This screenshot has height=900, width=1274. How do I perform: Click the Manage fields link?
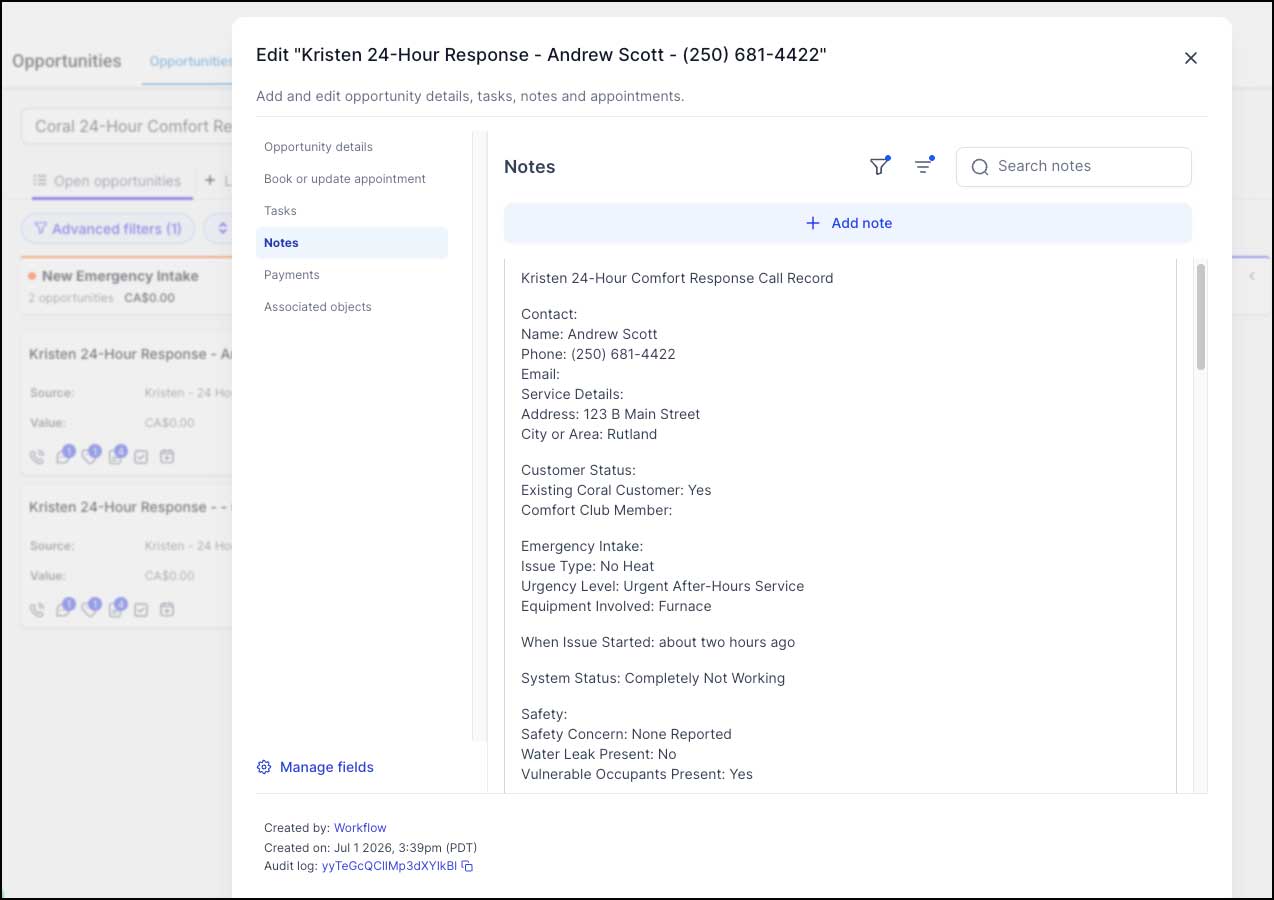point(327,767)
